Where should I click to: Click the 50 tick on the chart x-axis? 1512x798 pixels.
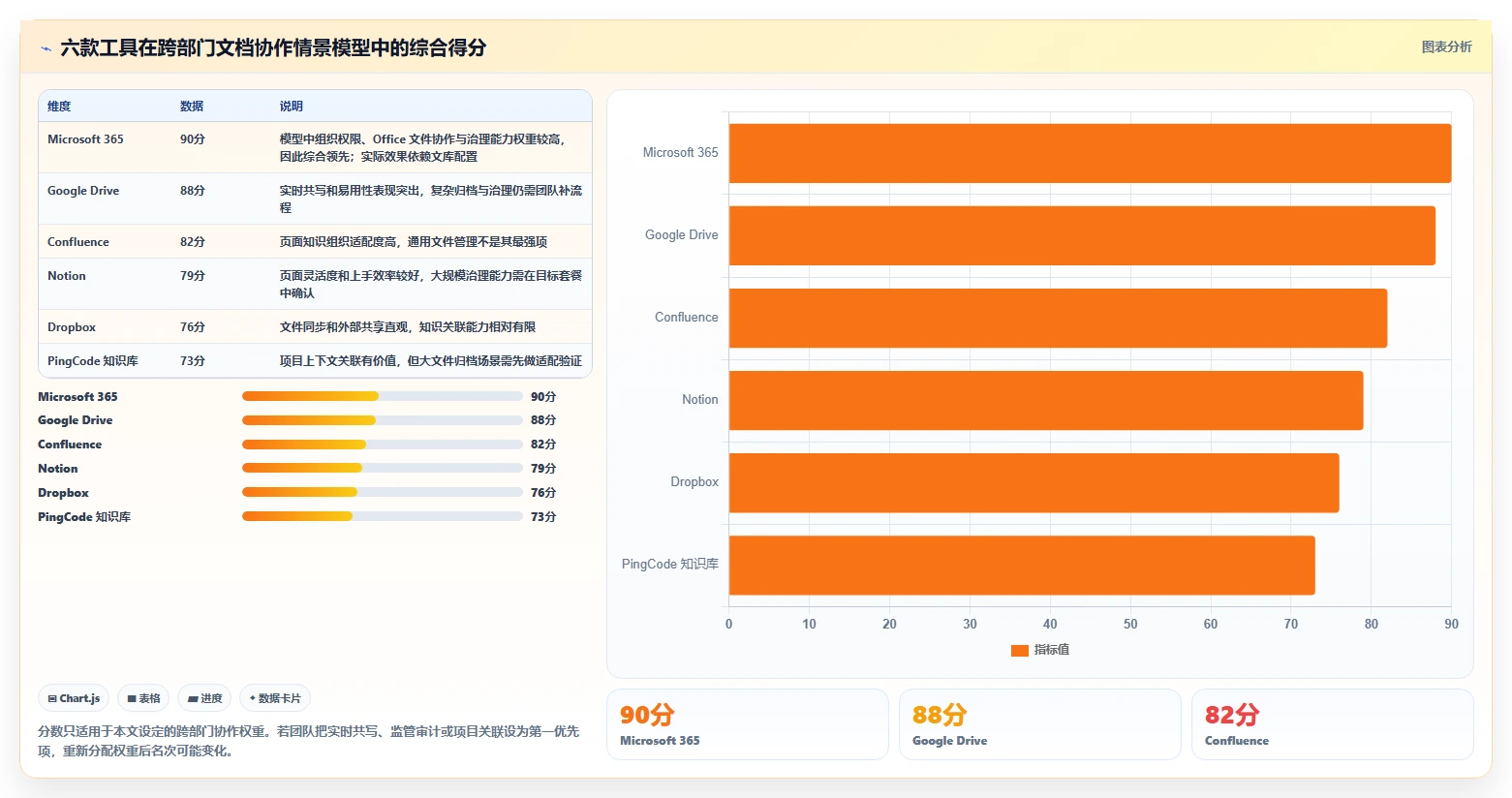[1130, 625]
